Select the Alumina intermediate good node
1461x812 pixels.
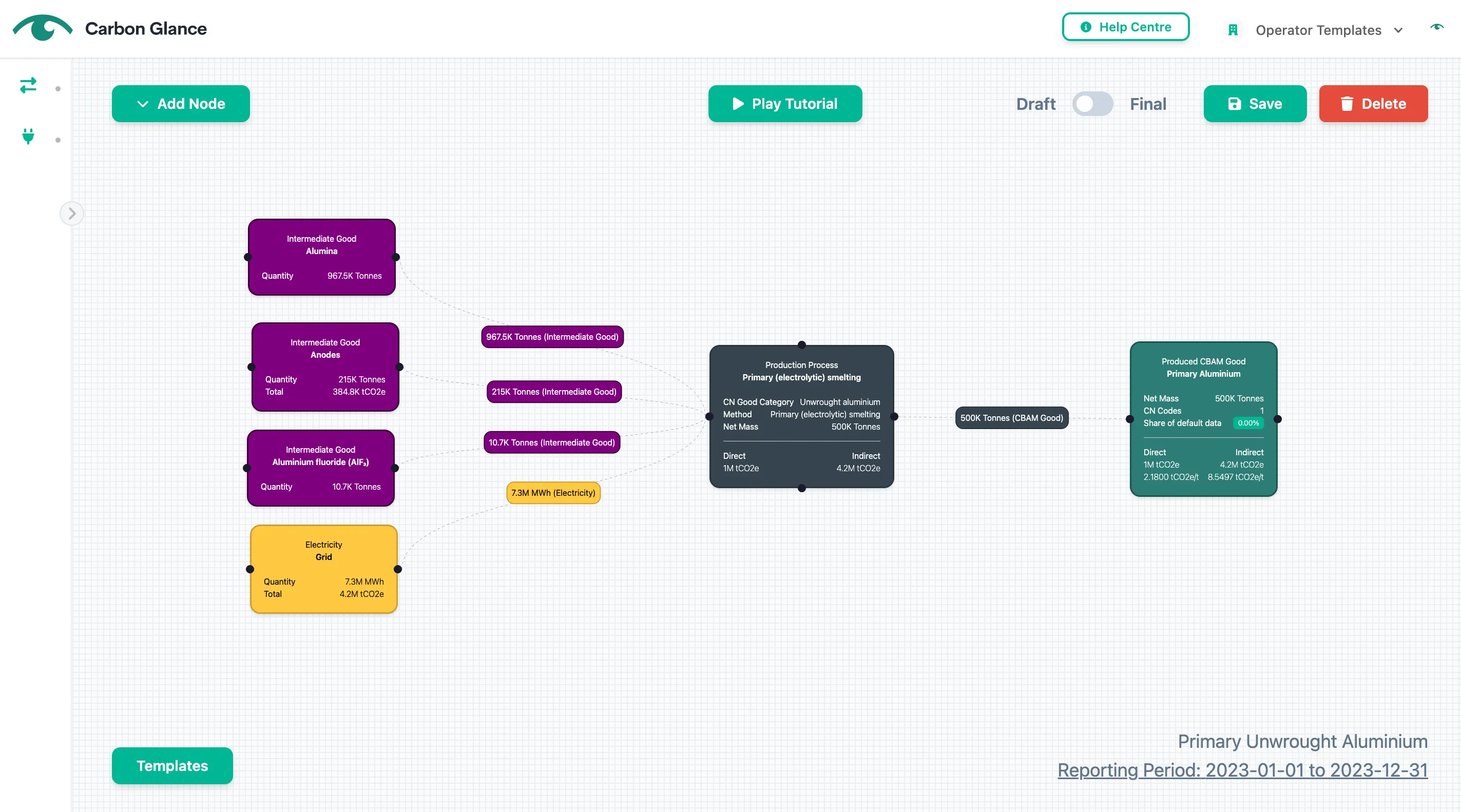(321, 257)
